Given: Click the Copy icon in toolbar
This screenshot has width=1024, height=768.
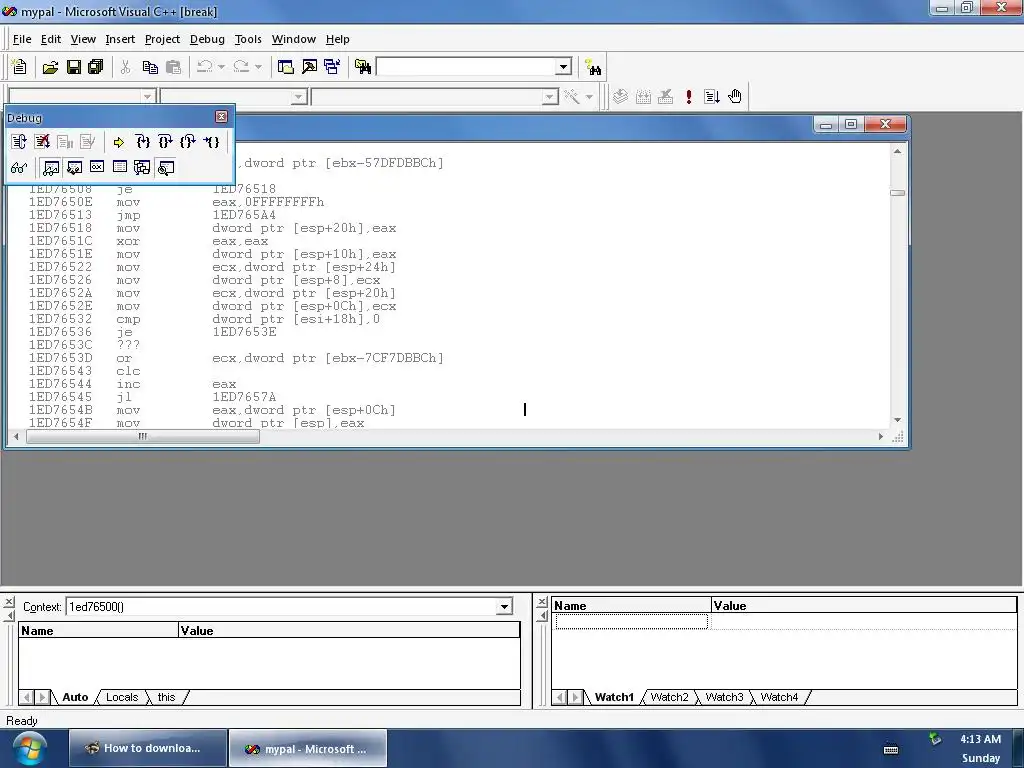Looking at the screenshot, I should [150, 67].
